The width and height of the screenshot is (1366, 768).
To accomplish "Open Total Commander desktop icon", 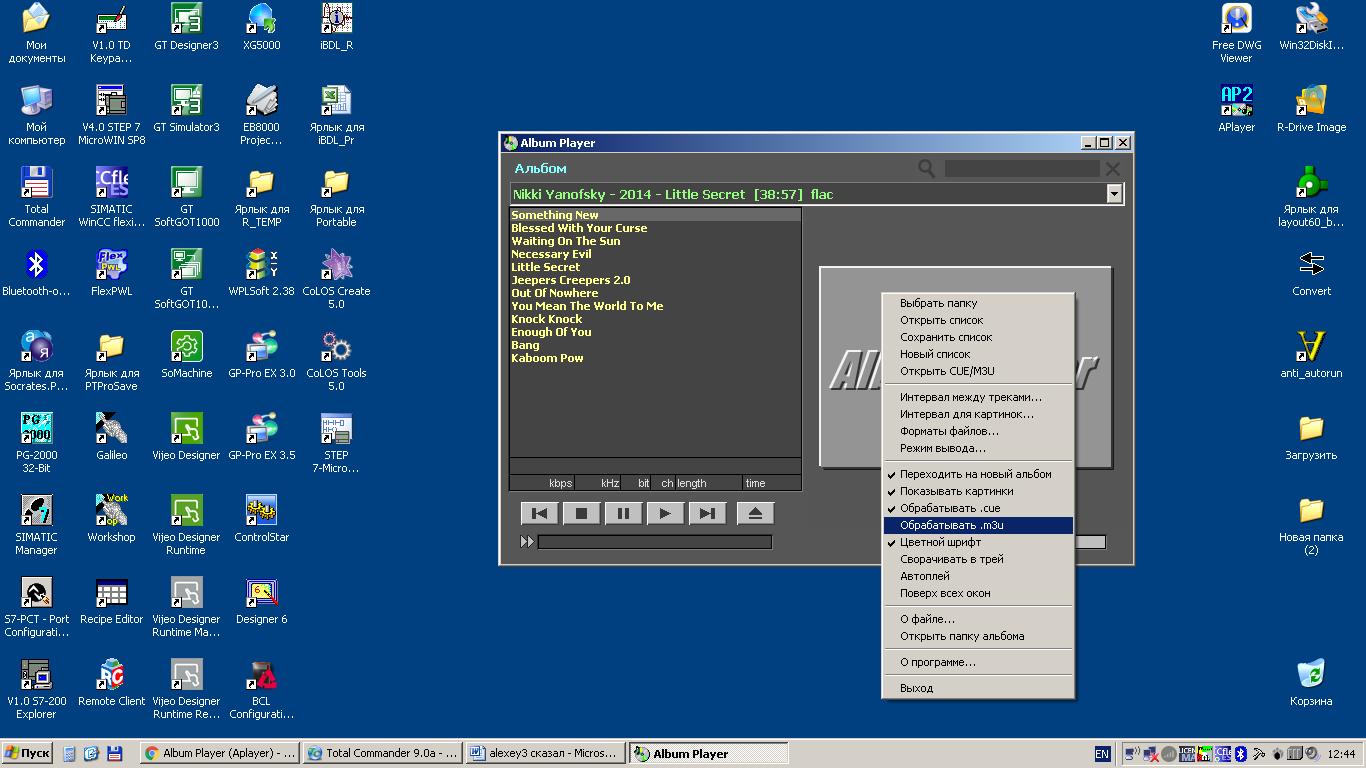I will point(36,197).
